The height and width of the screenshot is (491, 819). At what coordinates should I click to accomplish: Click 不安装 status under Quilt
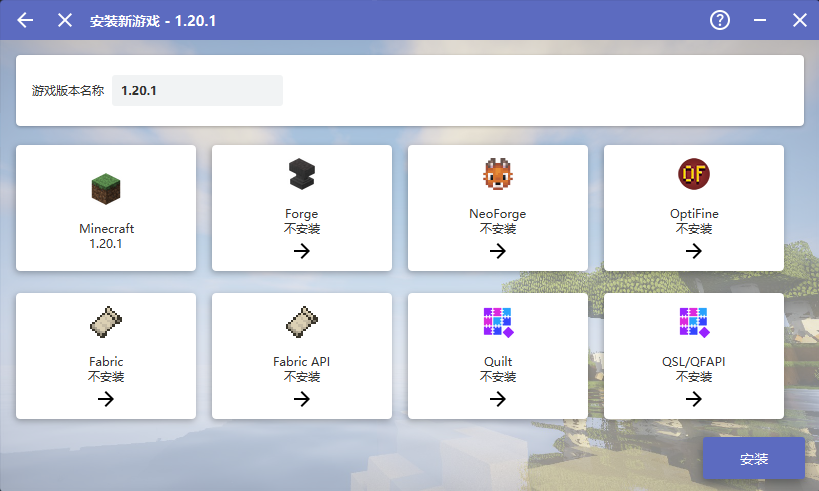498,377
